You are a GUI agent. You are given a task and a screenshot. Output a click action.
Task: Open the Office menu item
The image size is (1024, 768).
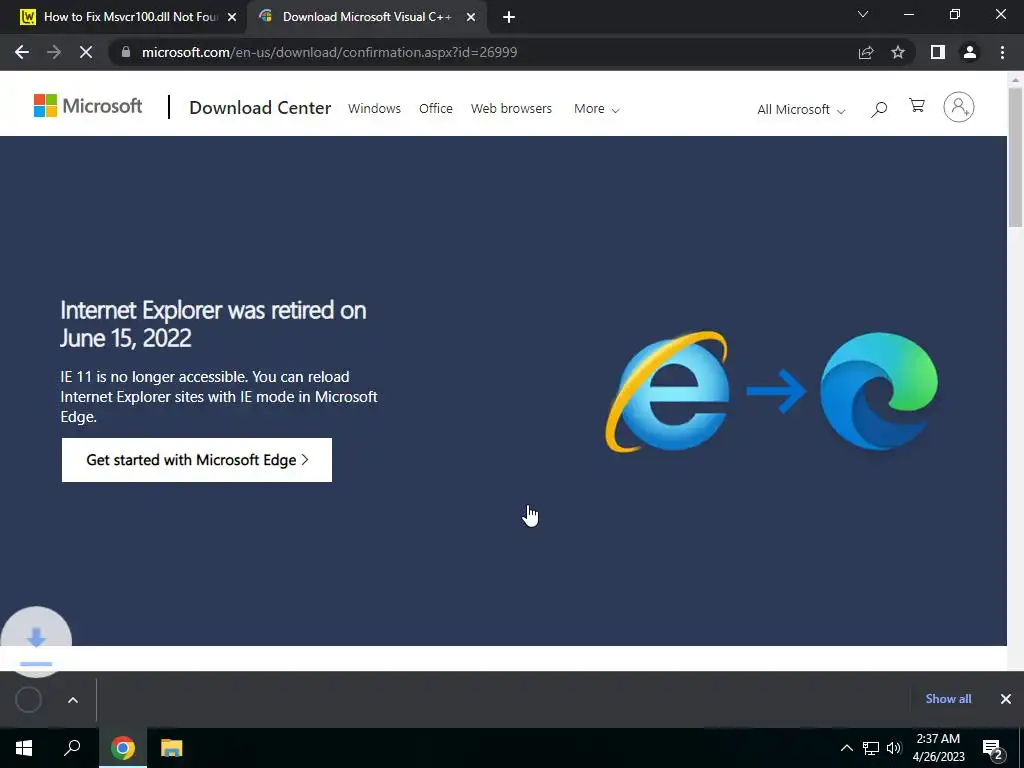tap(436, 108)
